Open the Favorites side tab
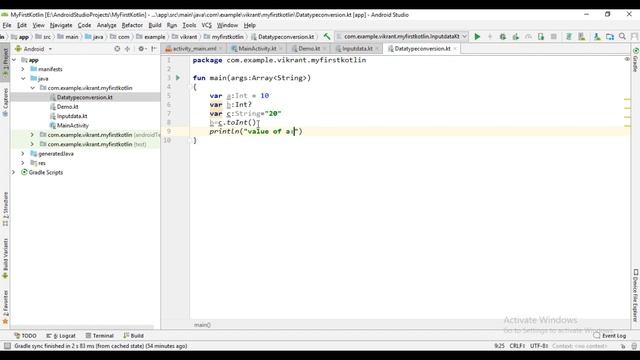The width and height of the screenshot is (640, 360). coord(5,307)
